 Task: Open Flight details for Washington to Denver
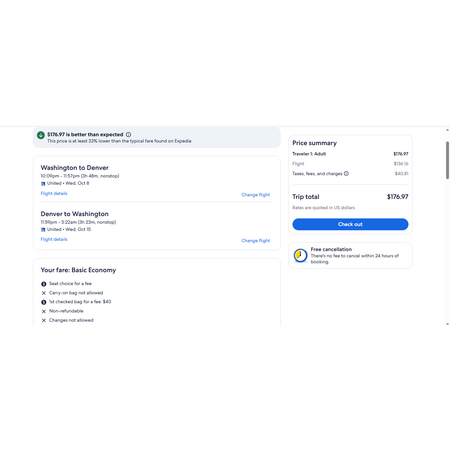[54, 193]
